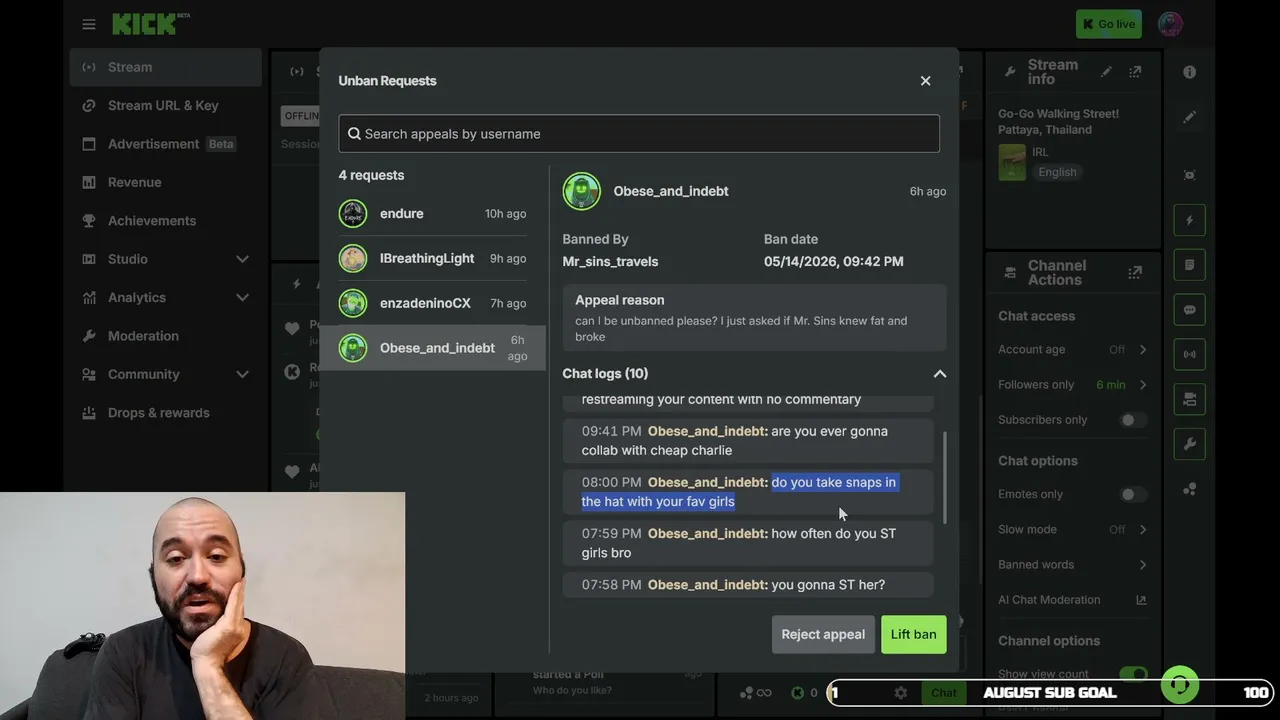
Task: Click the chat settings gear icon
Action: tap(900, 692)
